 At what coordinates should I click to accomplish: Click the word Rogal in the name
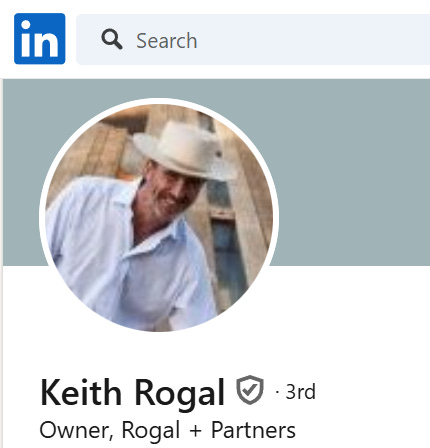(x=179, y=393)
